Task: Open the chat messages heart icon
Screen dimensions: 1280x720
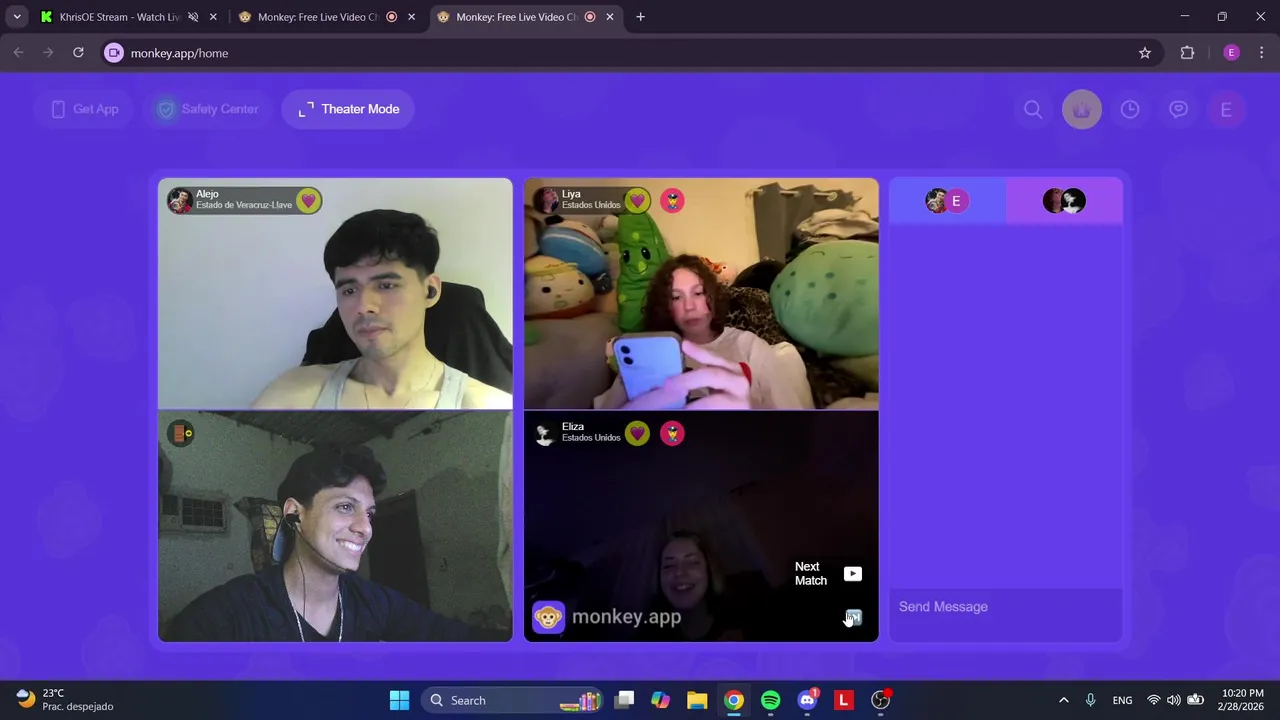Action: (1179, 110)
